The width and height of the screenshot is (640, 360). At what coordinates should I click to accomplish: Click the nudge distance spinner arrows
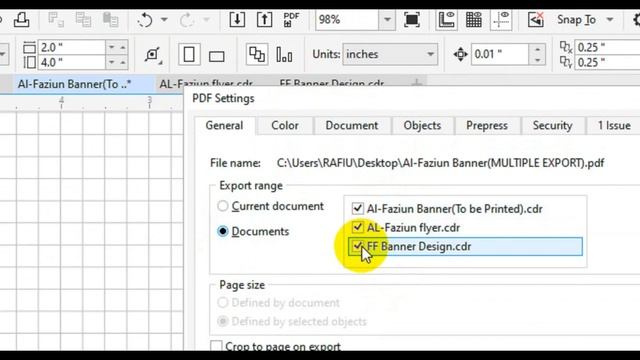(x=538, y=54)
